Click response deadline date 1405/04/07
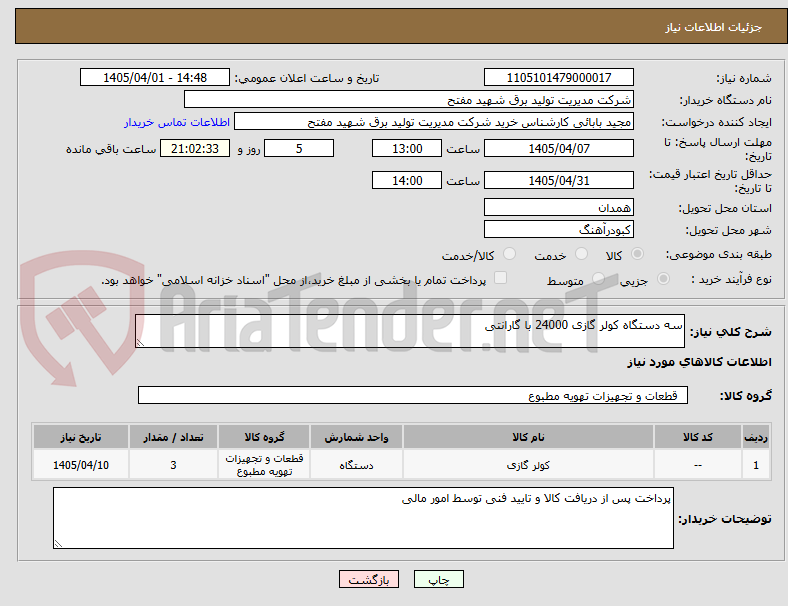Screen dimensions: 788x606 (559, 149)
